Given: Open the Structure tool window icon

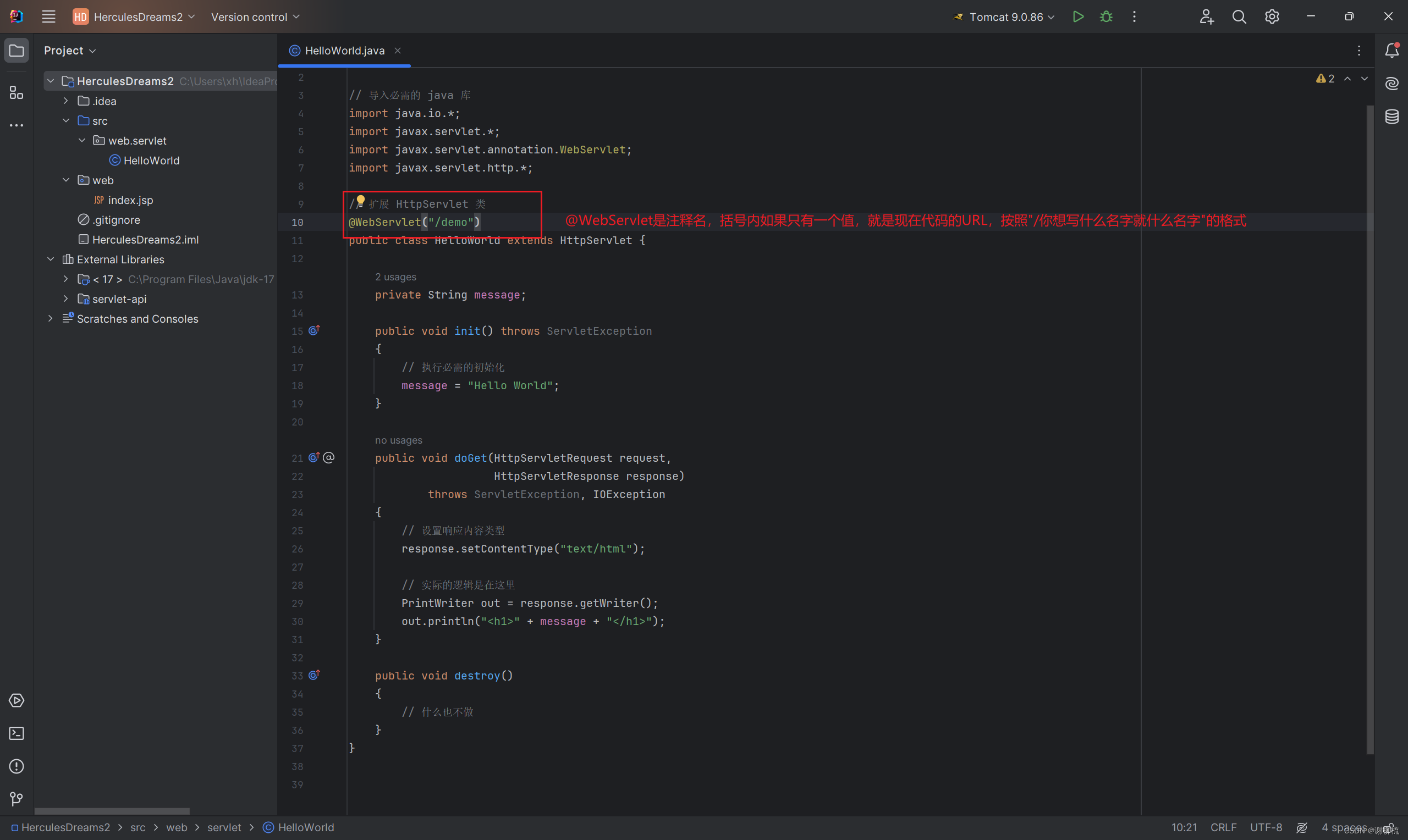Looking at the screenshot, I should (x=16, y=92).
